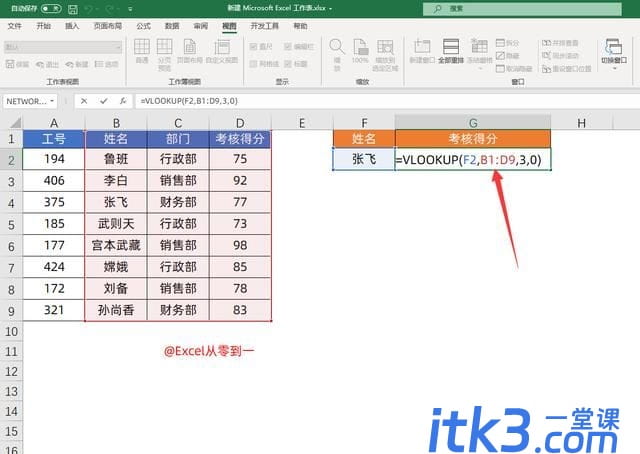
Task: Open the Sheet View default (默认) combo box
Action: 63,47
